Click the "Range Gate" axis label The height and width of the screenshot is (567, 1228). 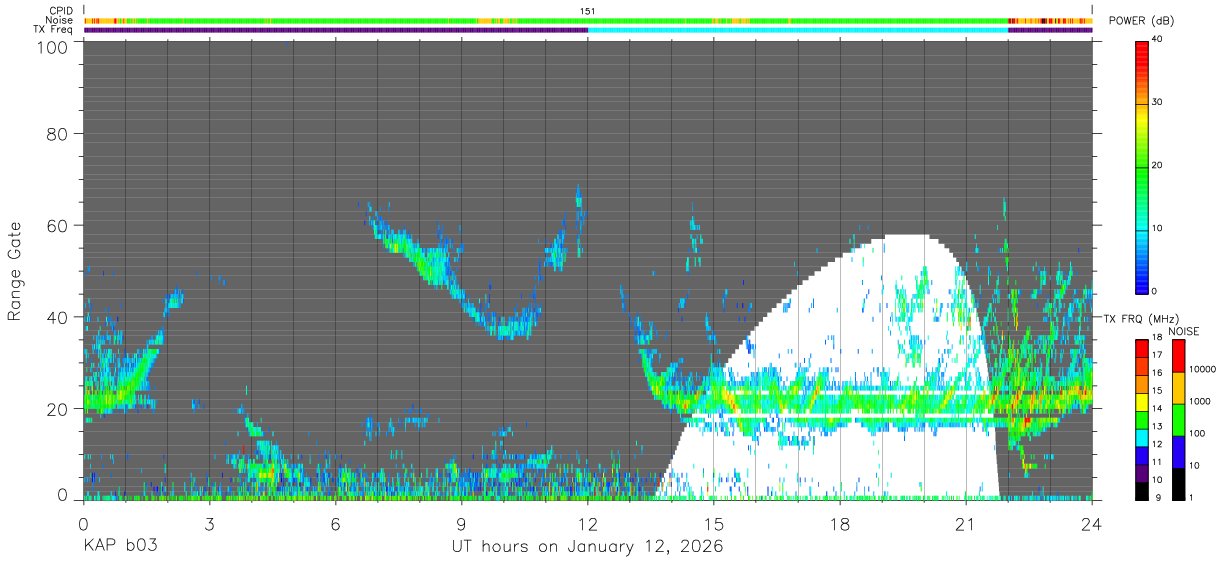coord(15,272)
